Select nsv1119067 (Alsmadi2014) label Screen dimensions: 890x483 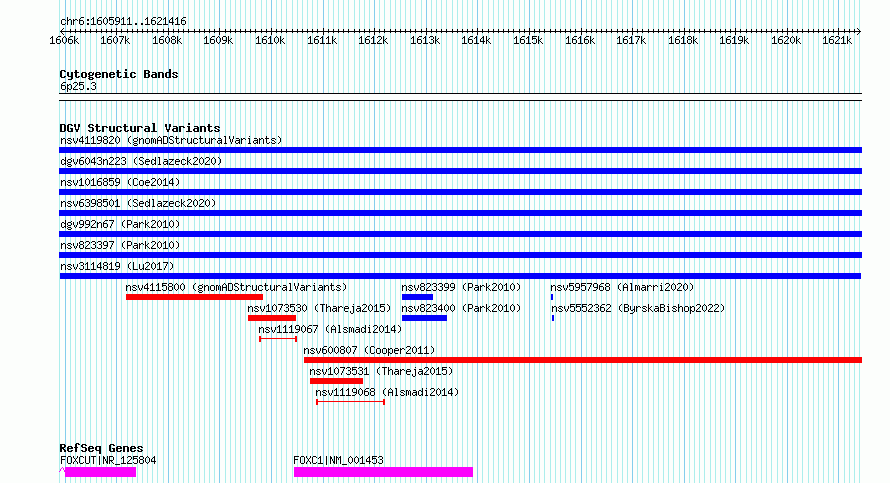(x=330, y=329)
